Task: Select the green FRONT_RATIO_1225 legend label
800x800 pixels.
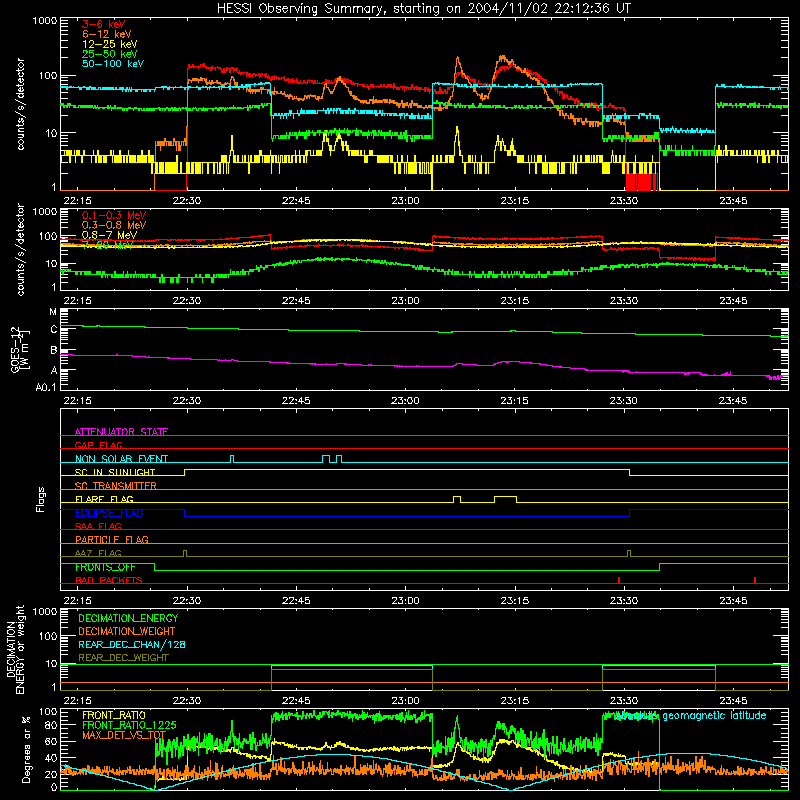Action: click(x=129, y=725)
